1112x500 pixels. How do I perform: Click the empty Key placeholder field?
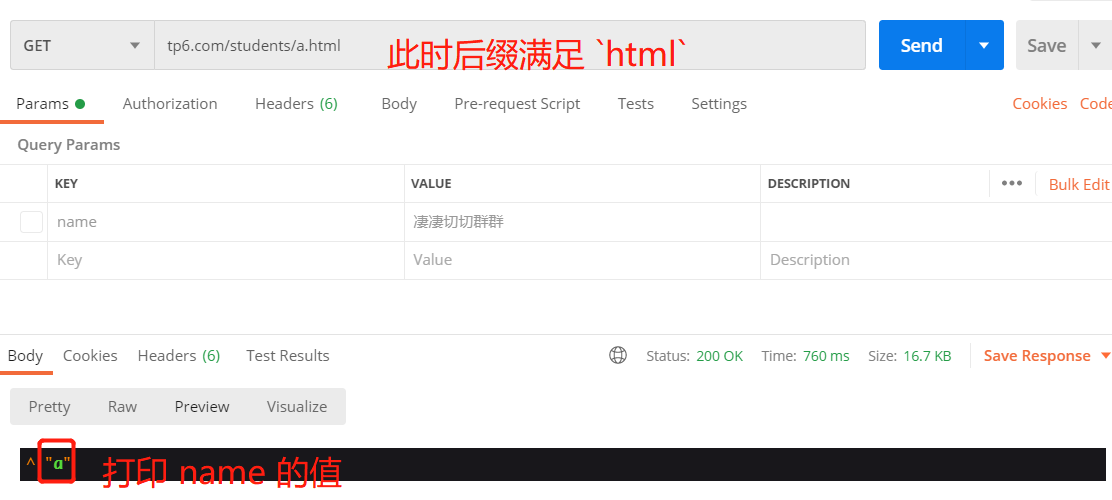(226, 260)
